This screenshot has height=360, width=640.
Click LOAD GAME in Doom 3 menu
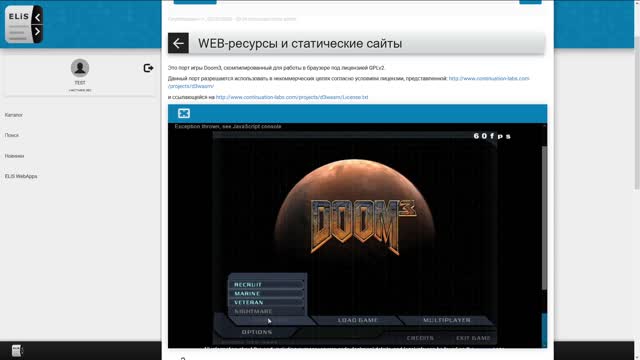point(358,320)
